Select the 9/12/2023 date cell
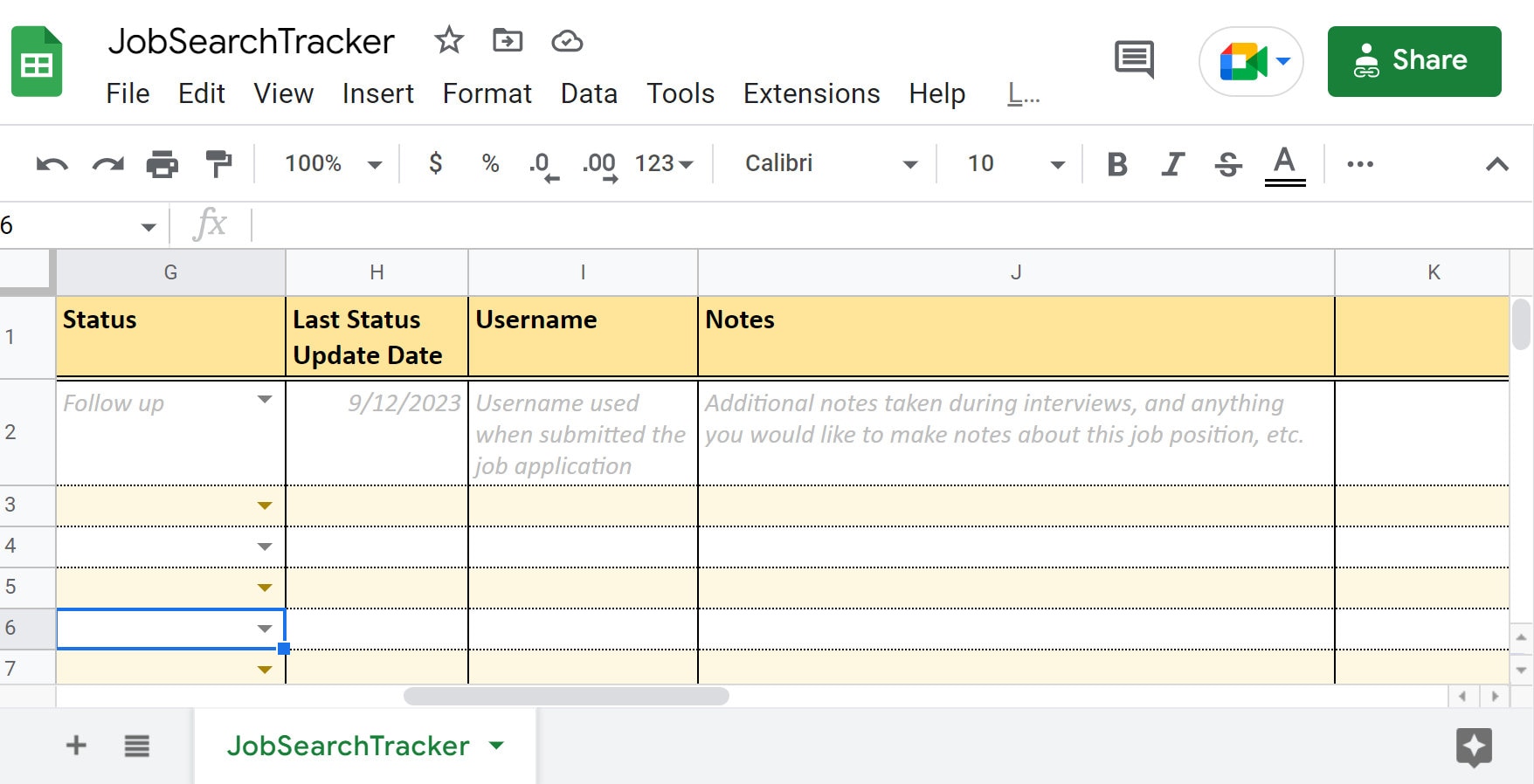 click(377, 432)
